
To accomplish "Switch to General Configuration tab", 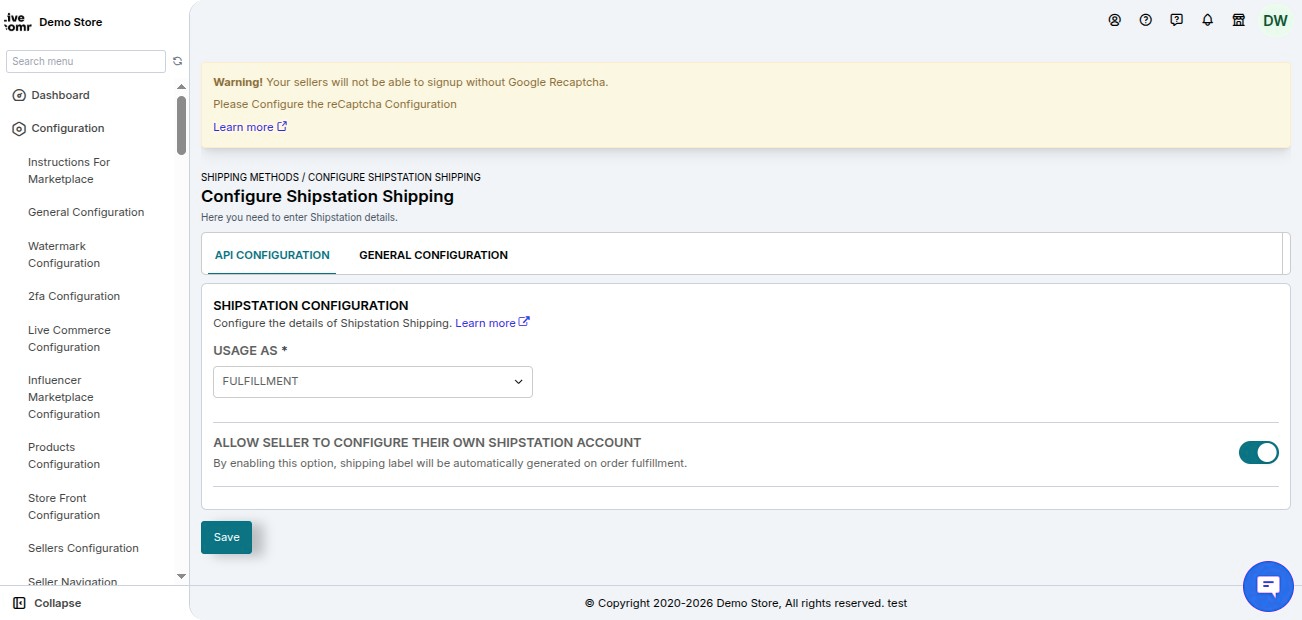I will pyautogui.click(x=433, y=255).
